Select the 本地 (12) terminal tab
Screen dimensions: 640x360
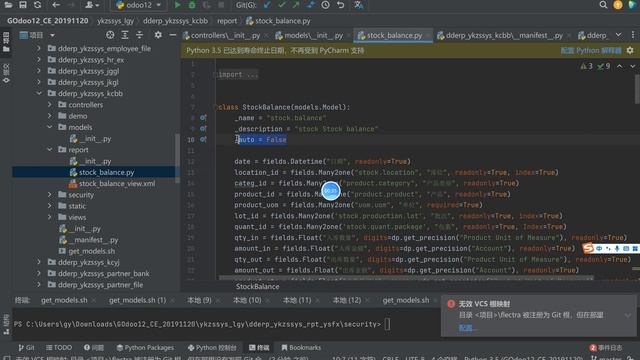pyautogui.click(x=347, y=300)
